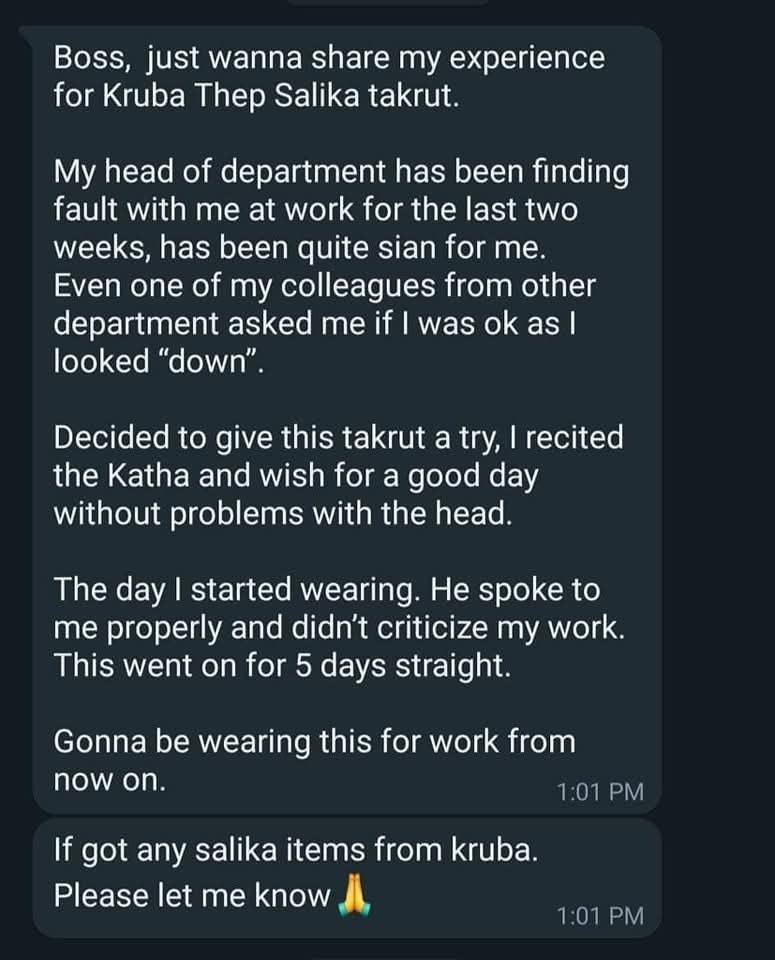Click the line starting "Boss, just wanna share"
This screenshot has width=775, height=960.
tap(329, 58)
